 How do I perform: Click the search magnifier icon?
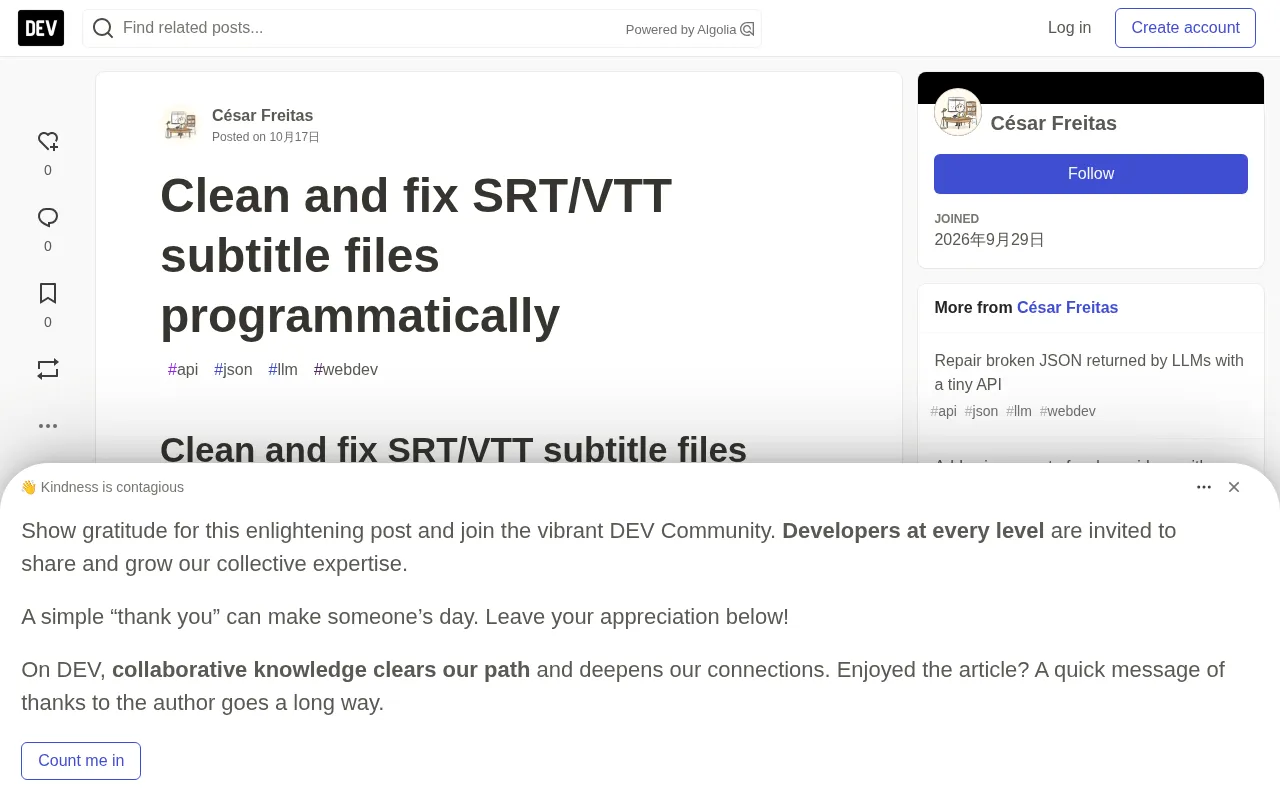103,28
